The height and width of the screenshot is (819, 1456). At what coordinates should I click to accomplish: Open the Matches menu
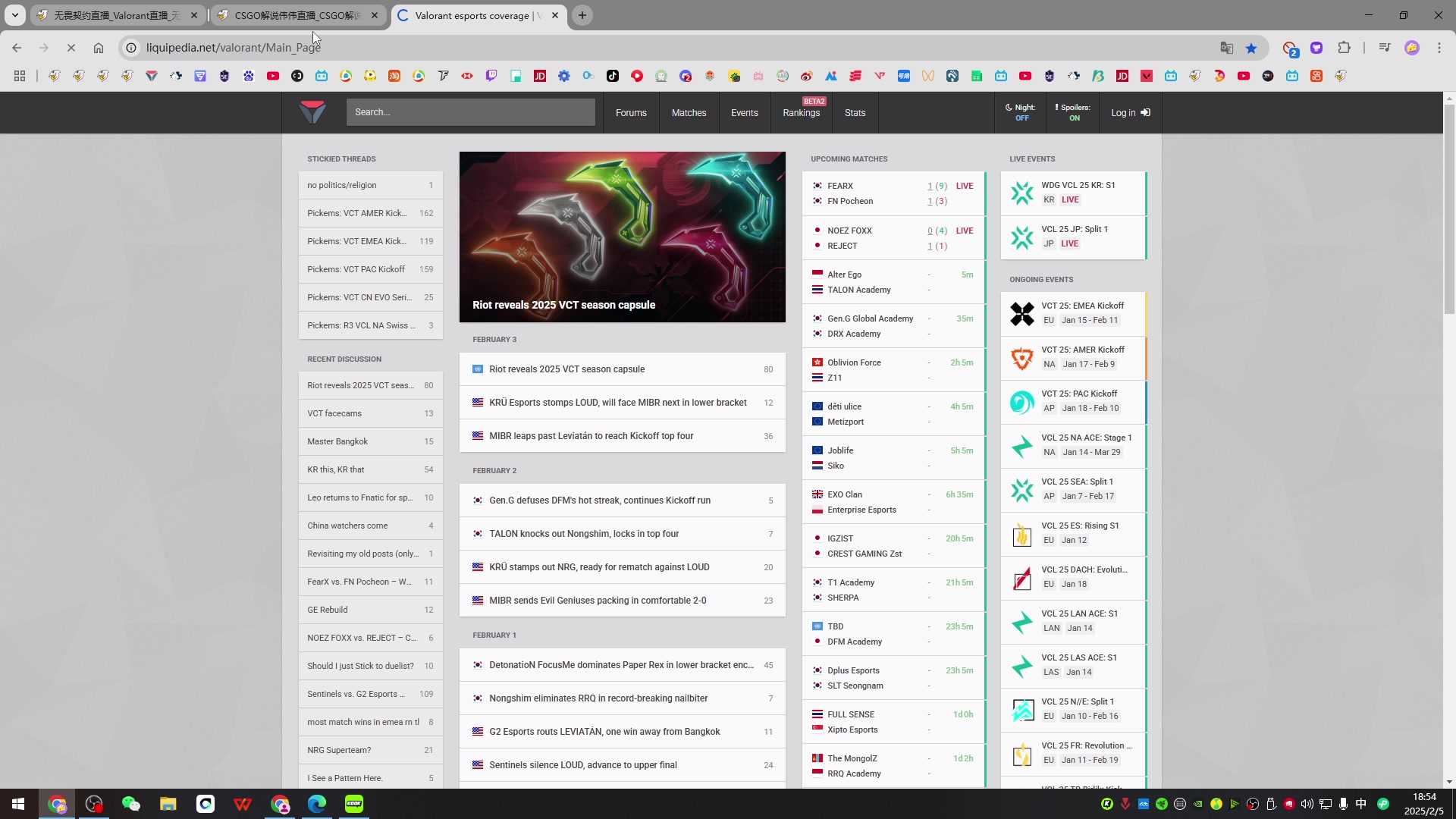click(x=689, y=113)
